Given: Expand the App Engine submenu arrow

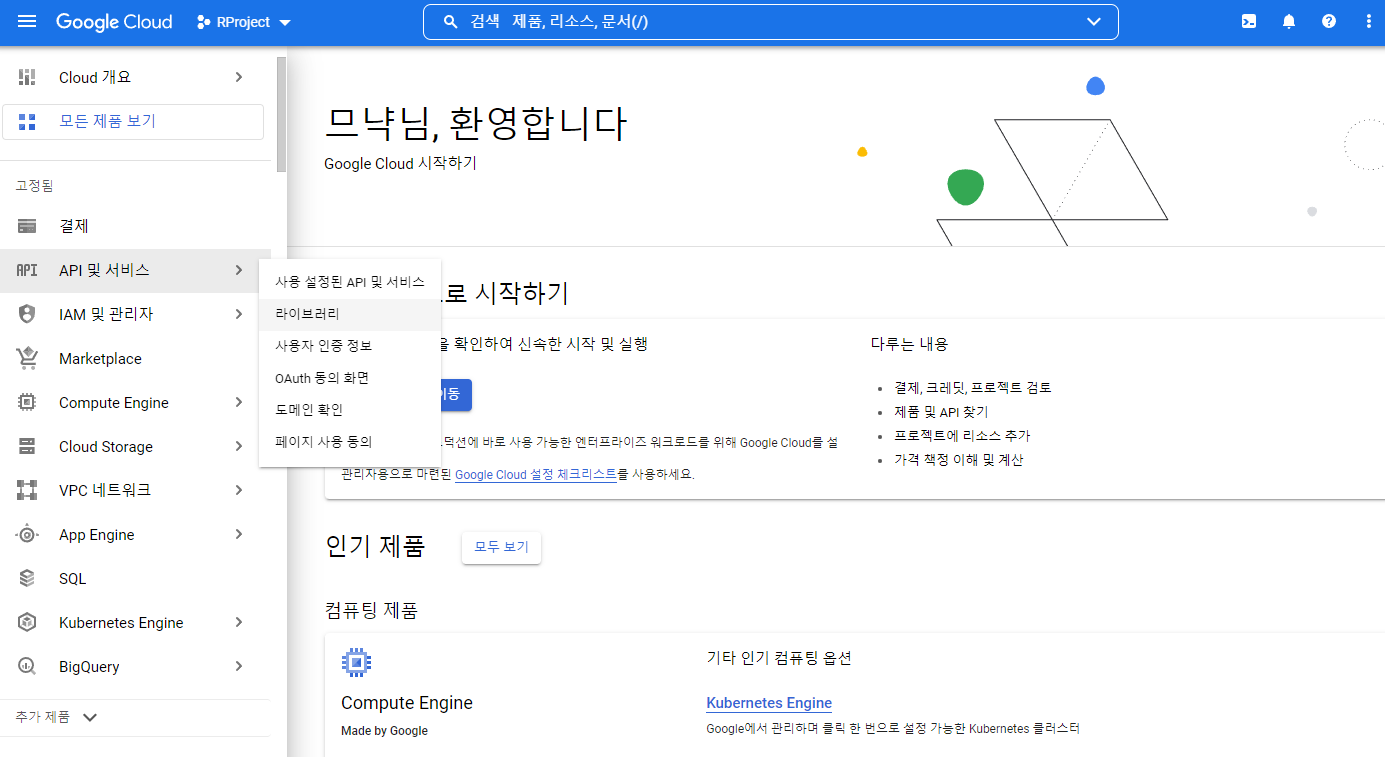Looking at the screenshot, I should pos(238,534).
